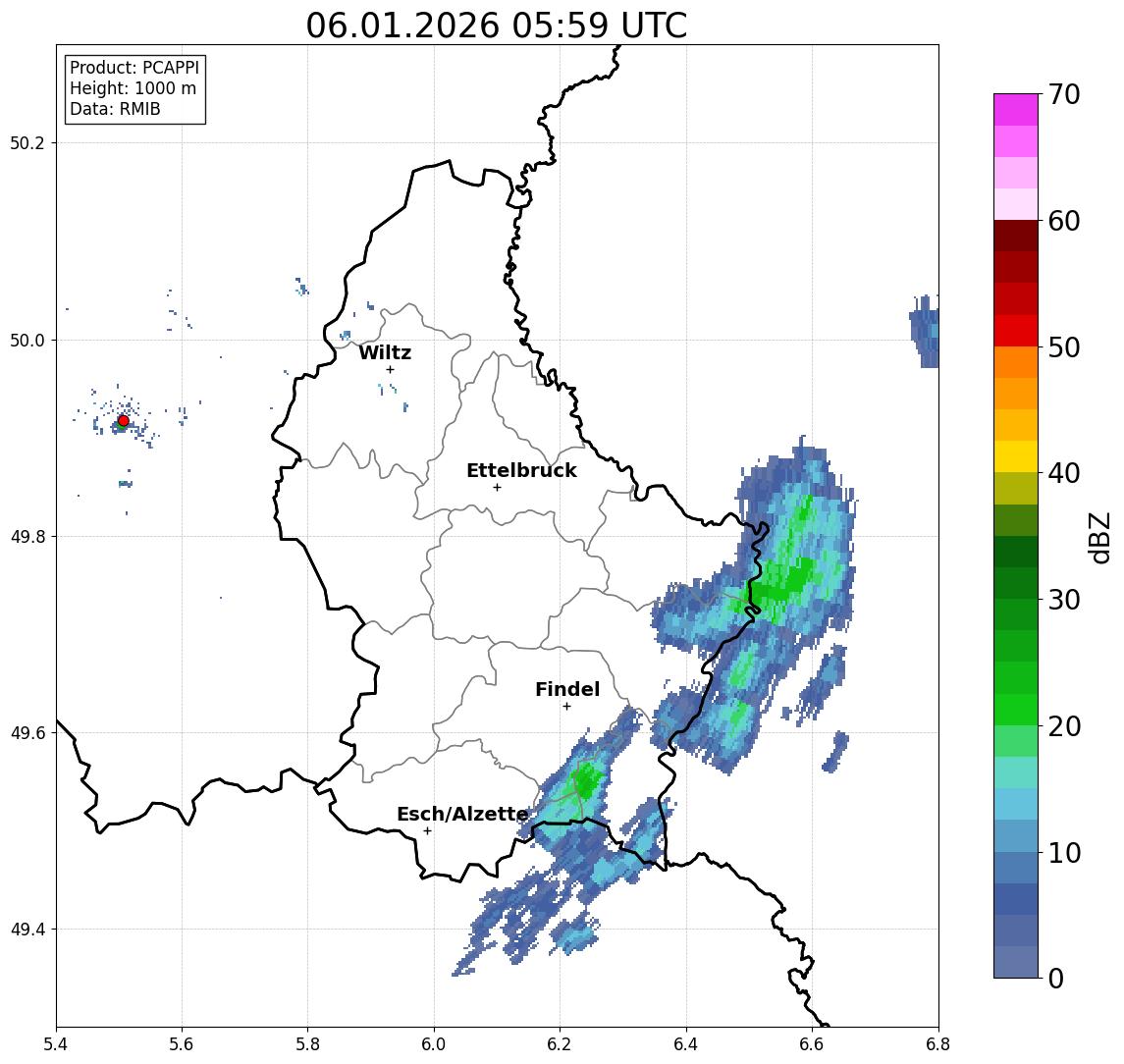Click the timestamp title 06.01.2026 05:59 UTC
This screenshot has width=1124, height=1064.
coord(496,26)
